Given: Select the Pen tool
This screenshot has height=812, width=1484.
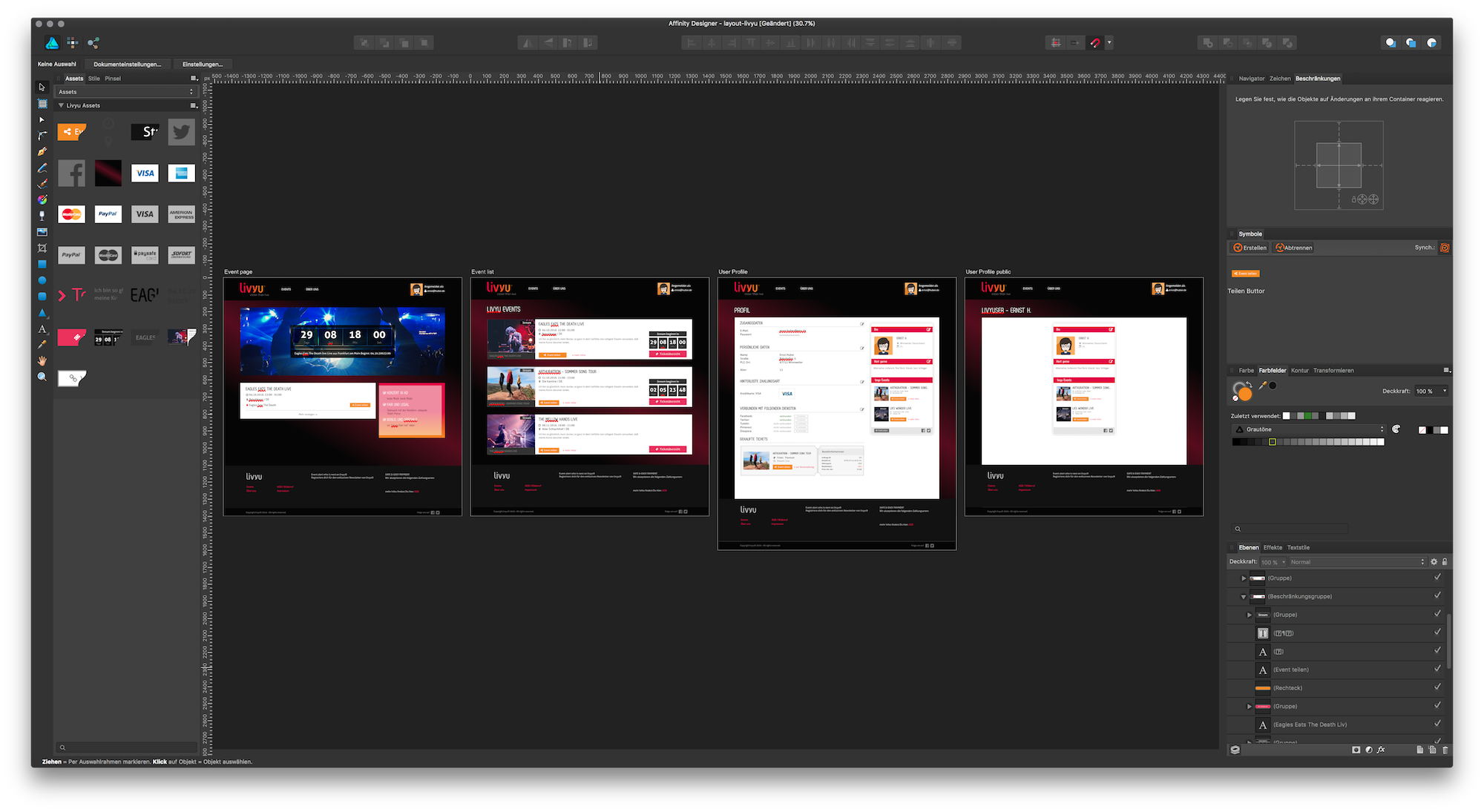Looking at the screenshot, I should click(x=42, y=152).
